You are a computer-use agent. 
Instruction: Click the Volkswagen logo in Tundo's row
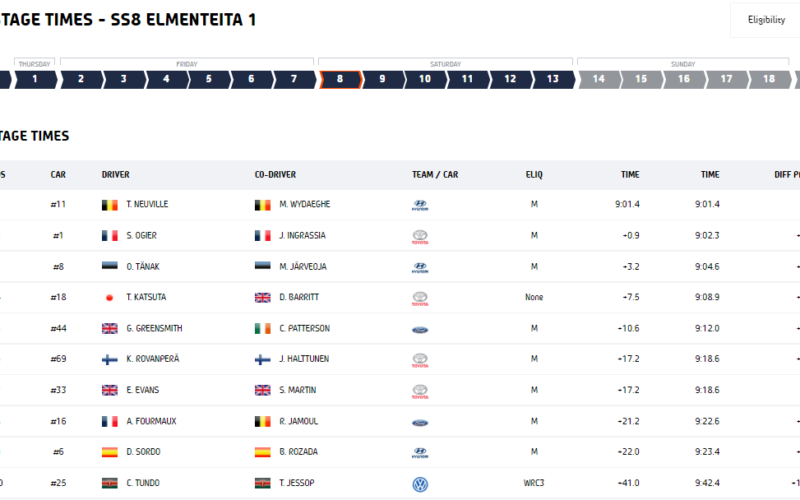pos(420,484)
